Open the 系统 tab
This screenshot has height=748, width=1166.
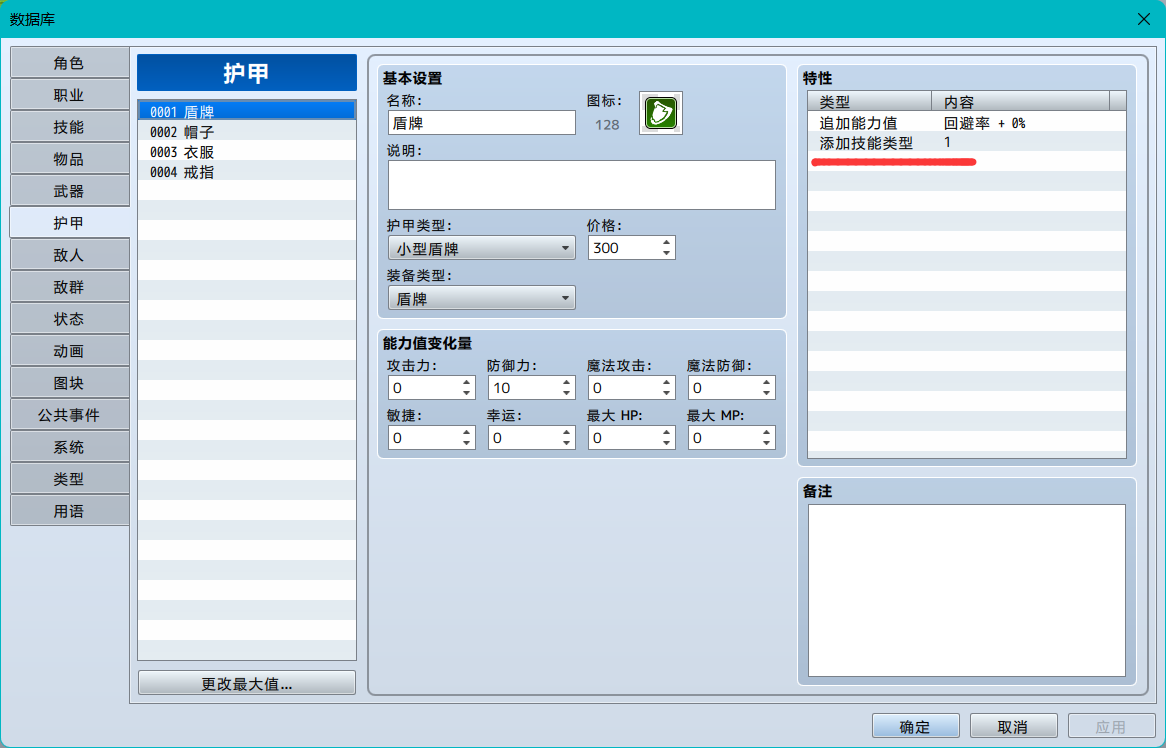69,447
